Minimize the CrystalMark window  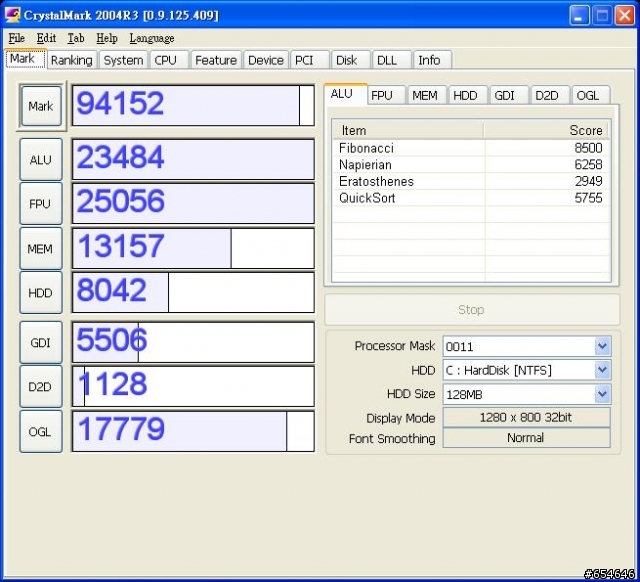[579, 16]
